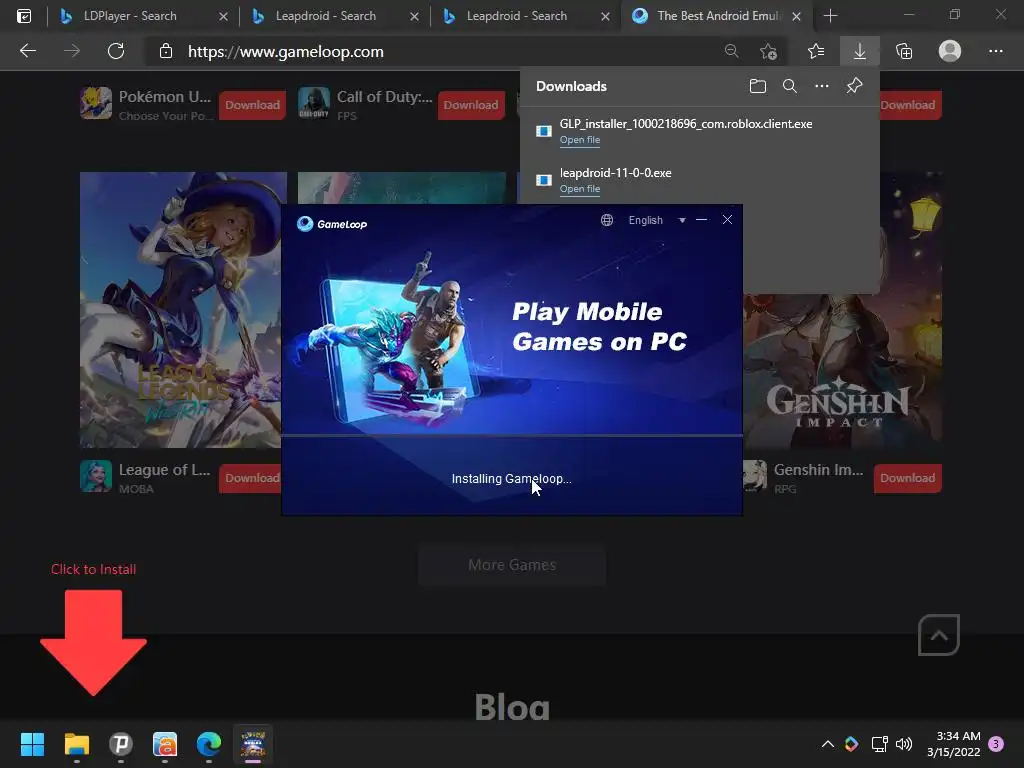The image size is (1024, 768).
Task: Open more options in Downloads panel
Action: (822, 86)
